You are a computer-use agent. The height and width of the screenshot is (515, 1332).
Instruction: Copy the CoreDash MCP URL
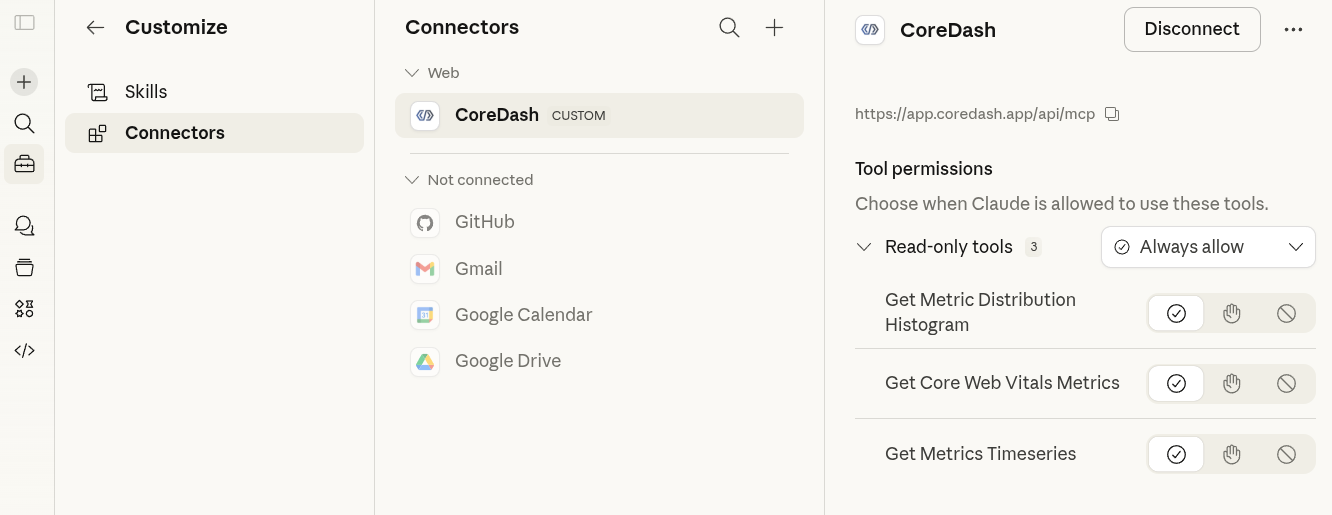click(1112, 114)
